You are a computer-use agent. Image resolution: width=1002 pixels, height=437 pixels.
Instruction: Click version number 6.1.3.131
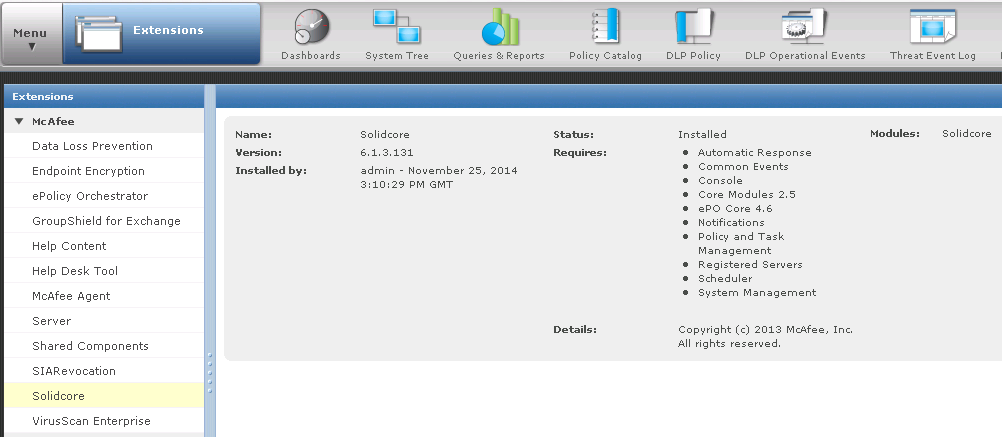click(387, 153)
